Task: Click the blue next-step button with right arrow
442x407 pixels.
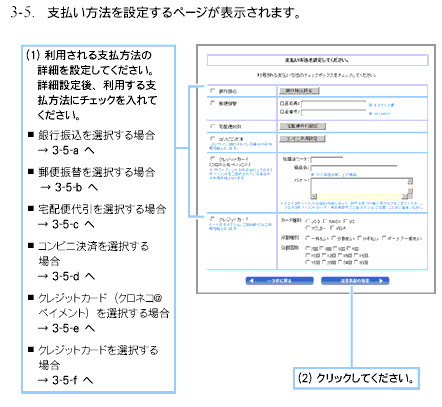Action: click(355, 281)
